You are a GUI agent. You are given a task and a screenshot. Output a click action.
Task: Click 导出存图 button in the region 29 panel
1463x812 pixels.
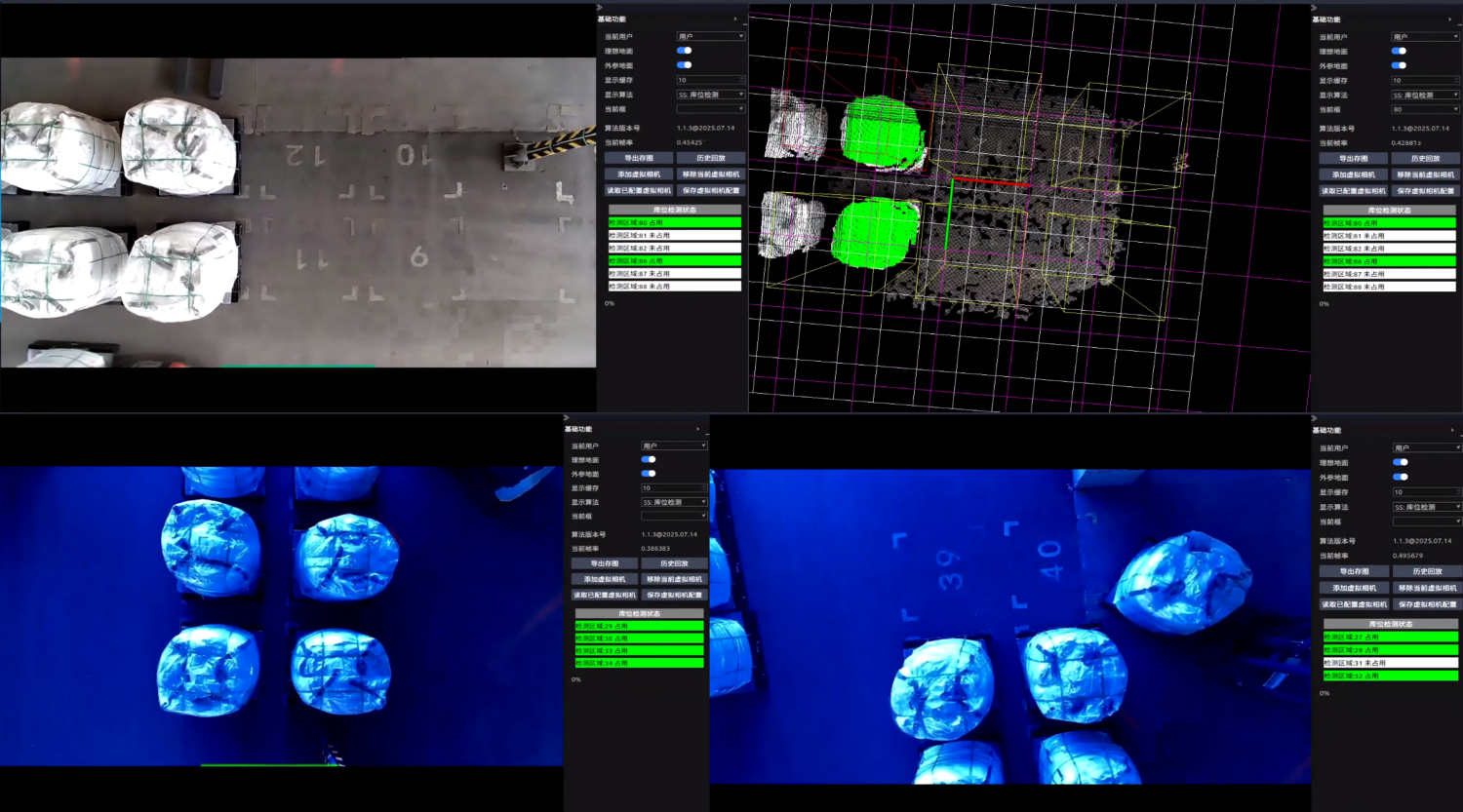click(x=605, y=563)
